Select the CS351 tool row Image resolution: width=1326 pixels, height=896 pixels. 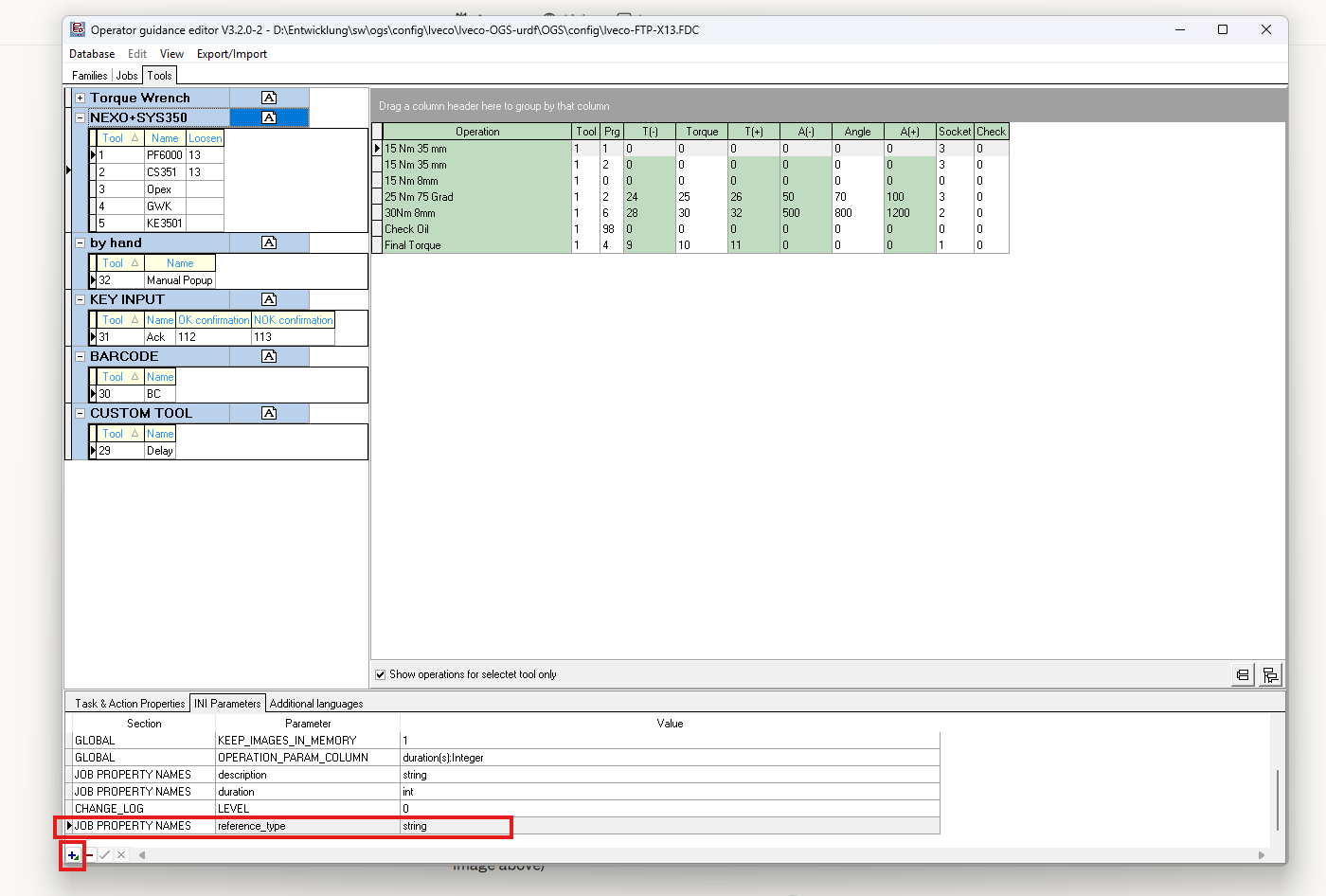pos(161,172)
